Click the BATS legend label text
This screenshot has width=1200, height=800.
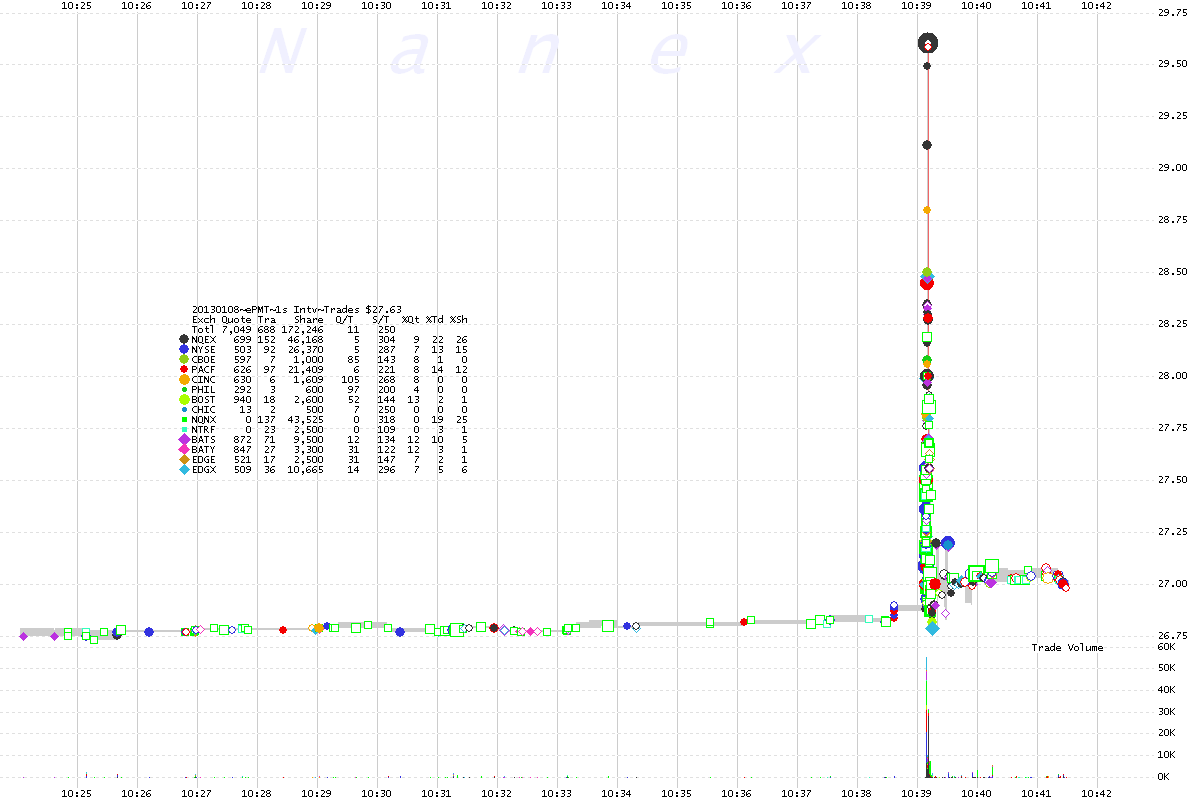click(203, 440)
